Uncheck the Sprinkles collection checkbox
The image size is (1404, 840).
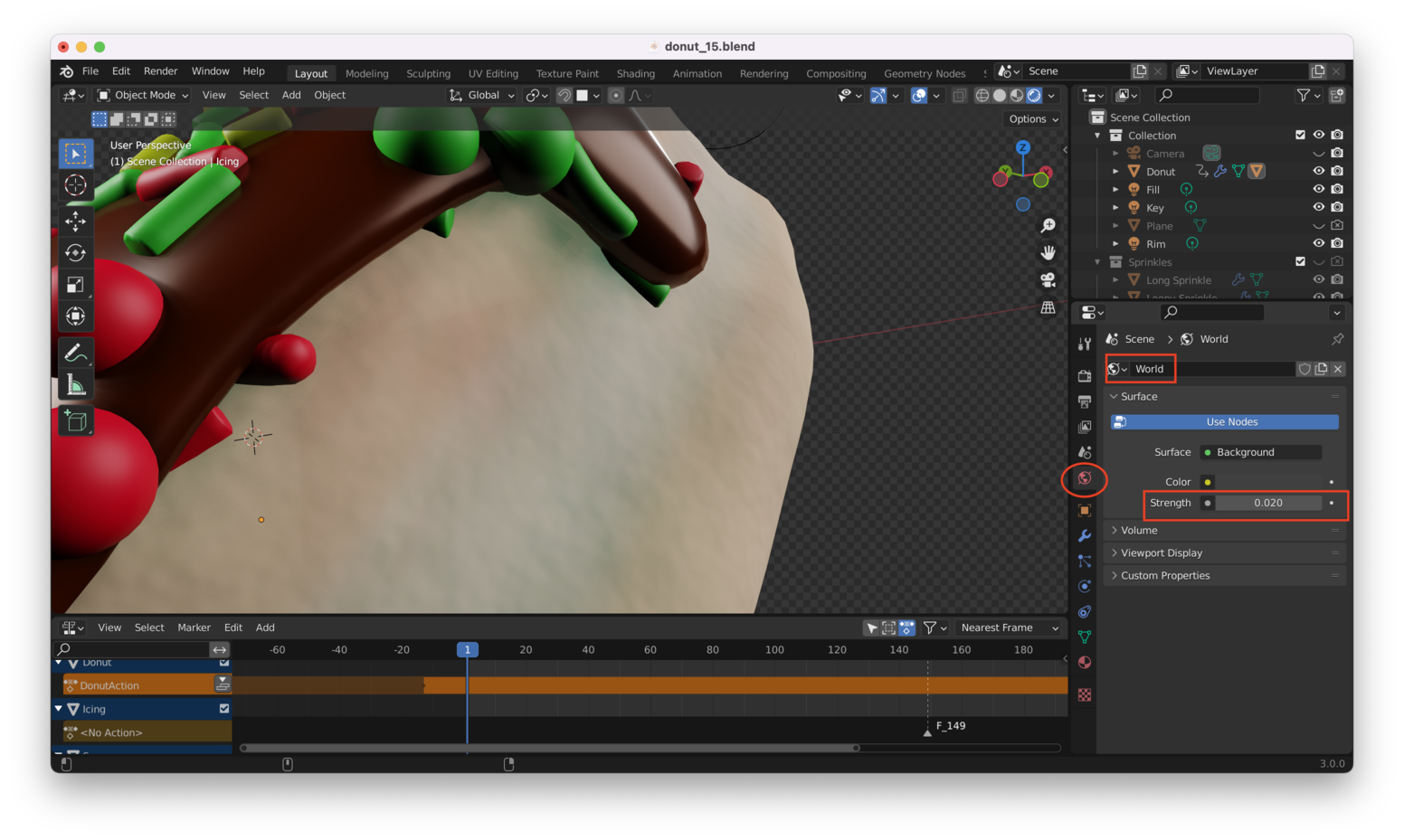(x=1300, y=261)
